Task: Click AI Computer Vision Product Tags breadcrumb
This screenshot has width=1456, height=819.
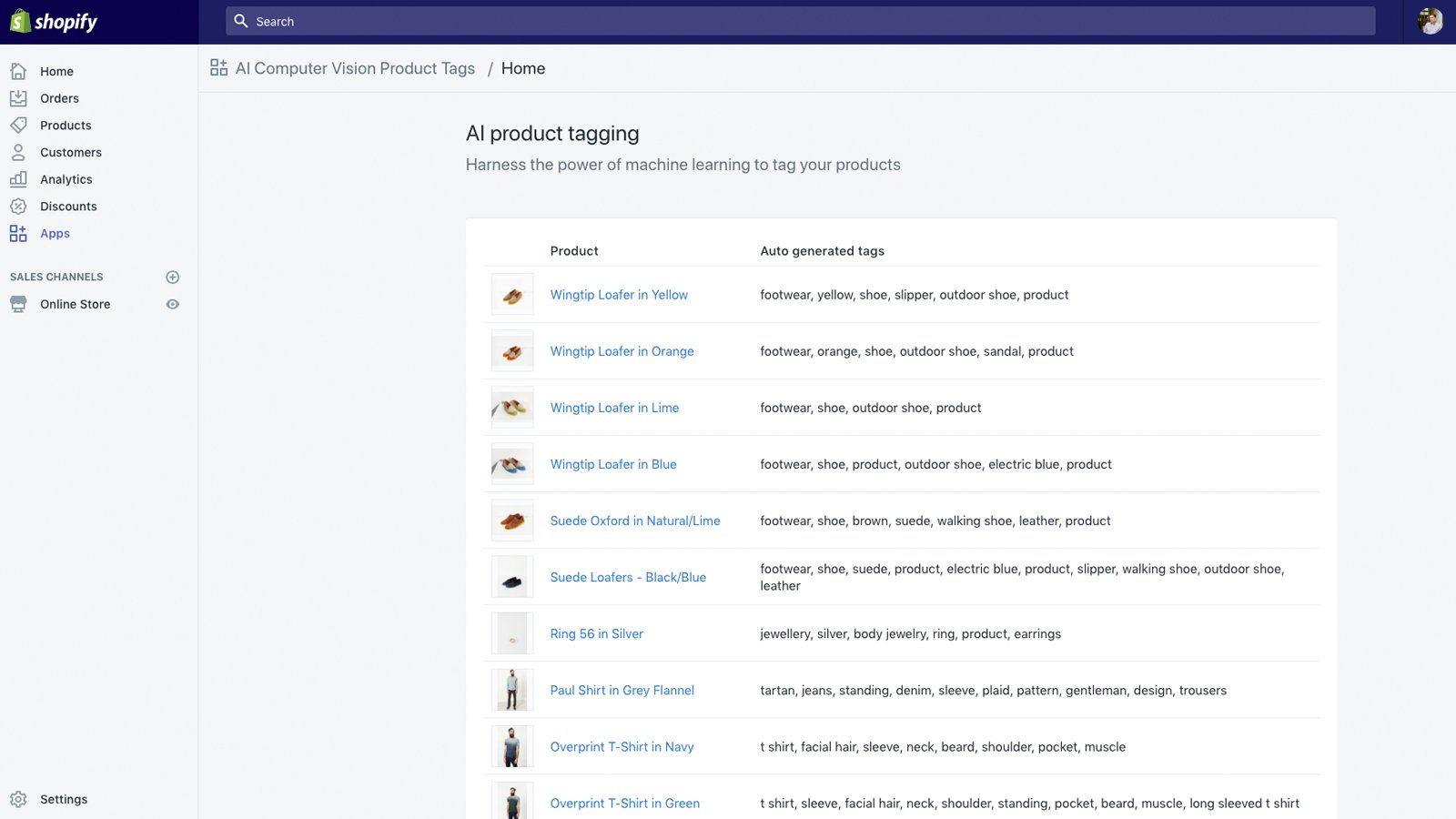Action: coord(355,68)
